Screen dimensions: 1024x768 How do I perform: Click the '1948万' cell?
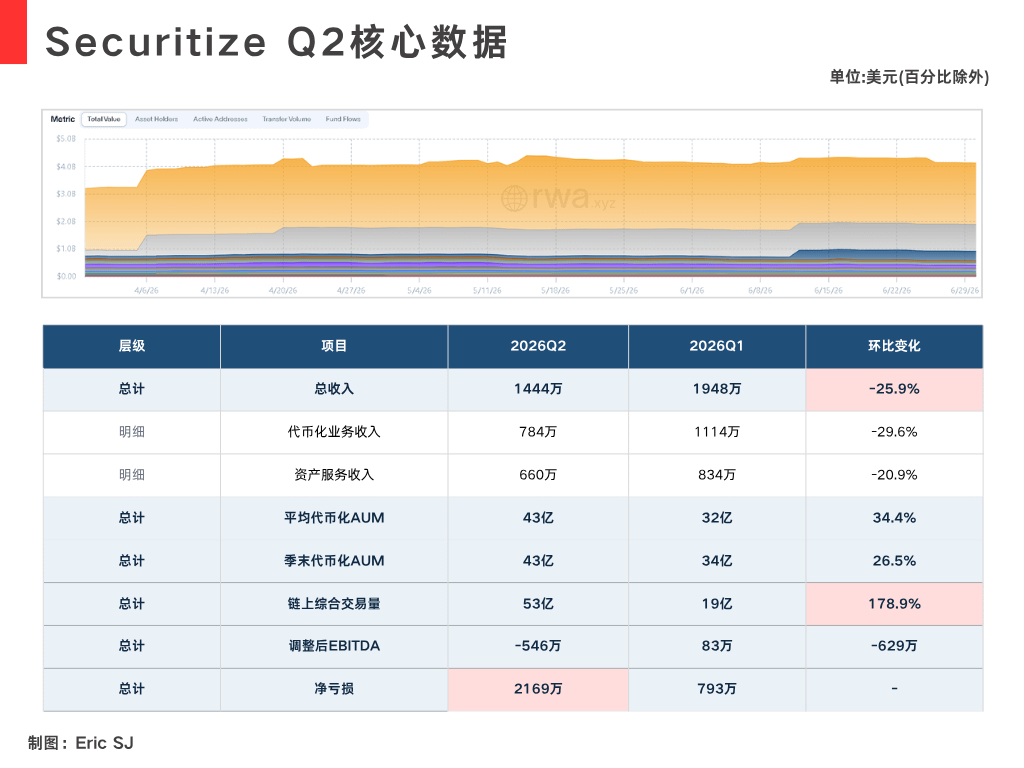point(716,389)
